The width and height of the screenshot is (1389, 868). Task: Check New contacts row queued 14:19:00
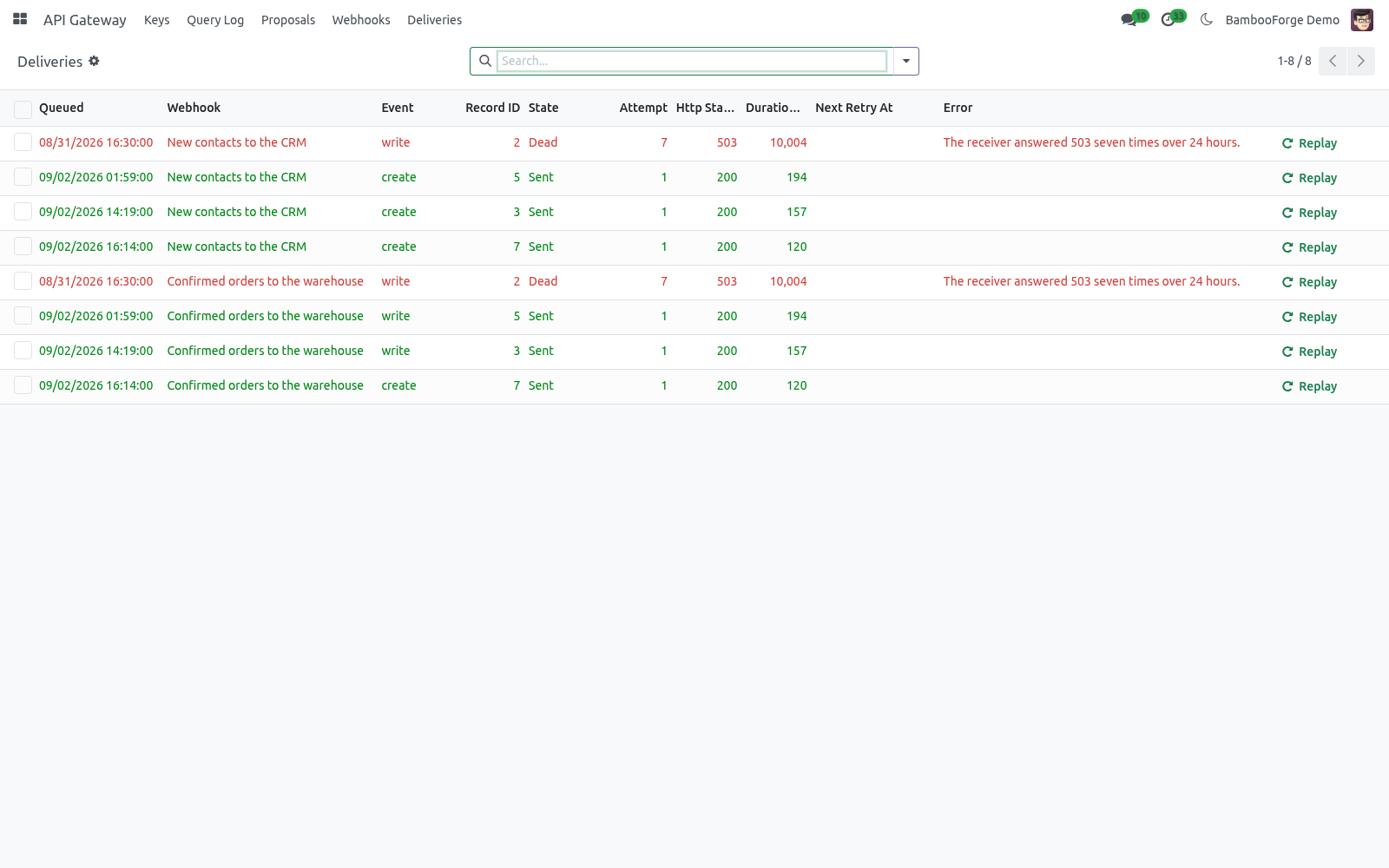tap(23, 212)
